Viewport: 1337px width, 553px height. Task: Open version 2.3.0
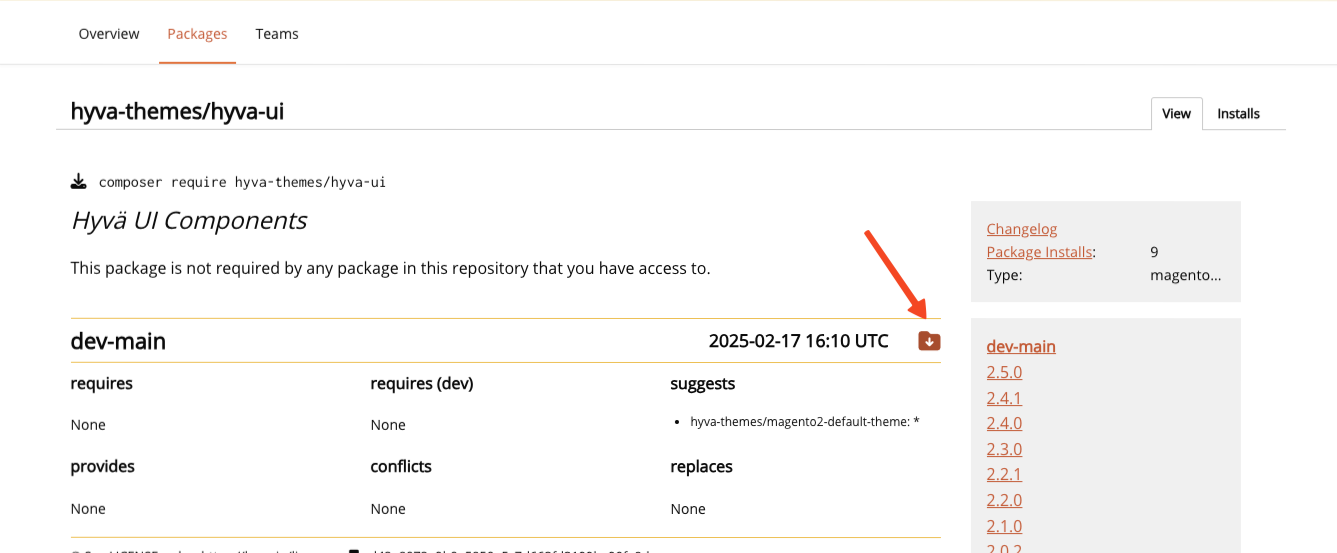pos(1004,449)
